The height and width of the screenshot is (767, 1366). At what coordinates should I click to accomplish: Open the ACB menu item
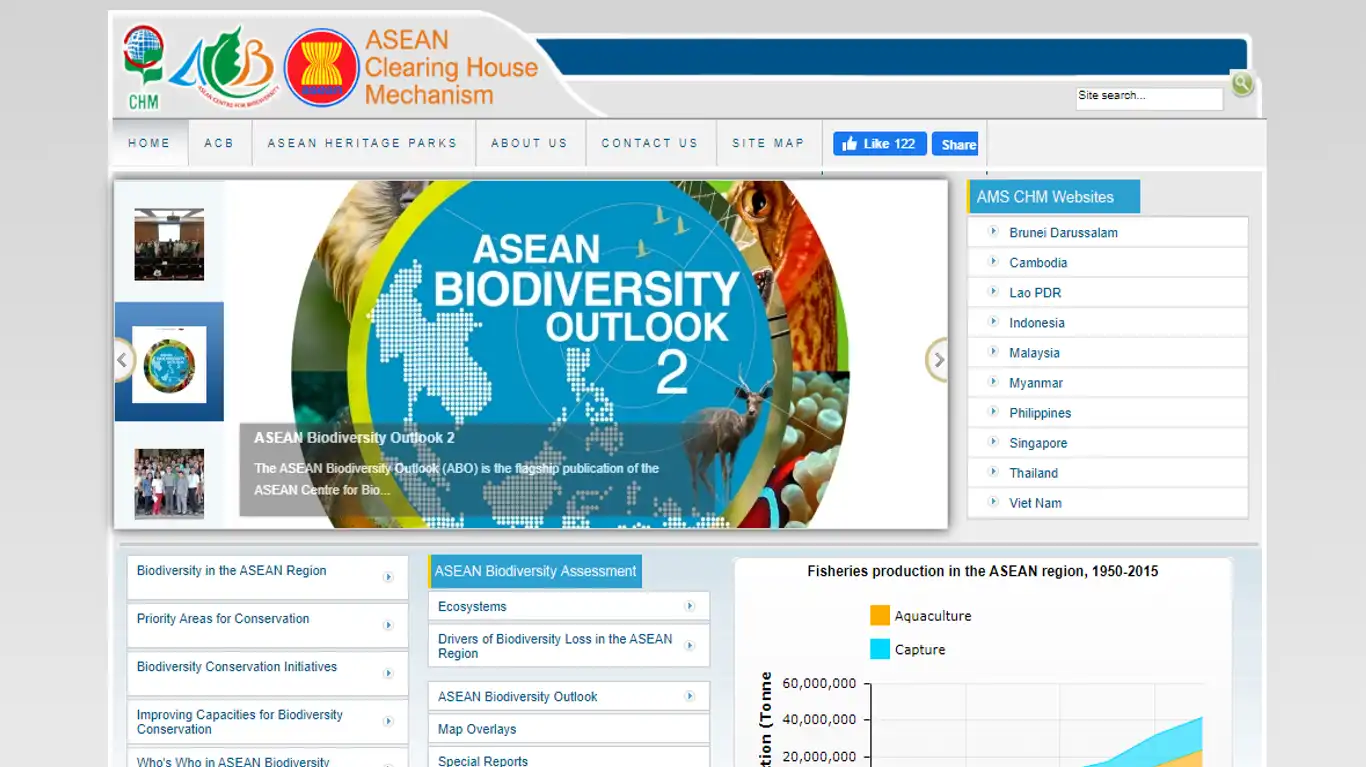pos(219,143)
